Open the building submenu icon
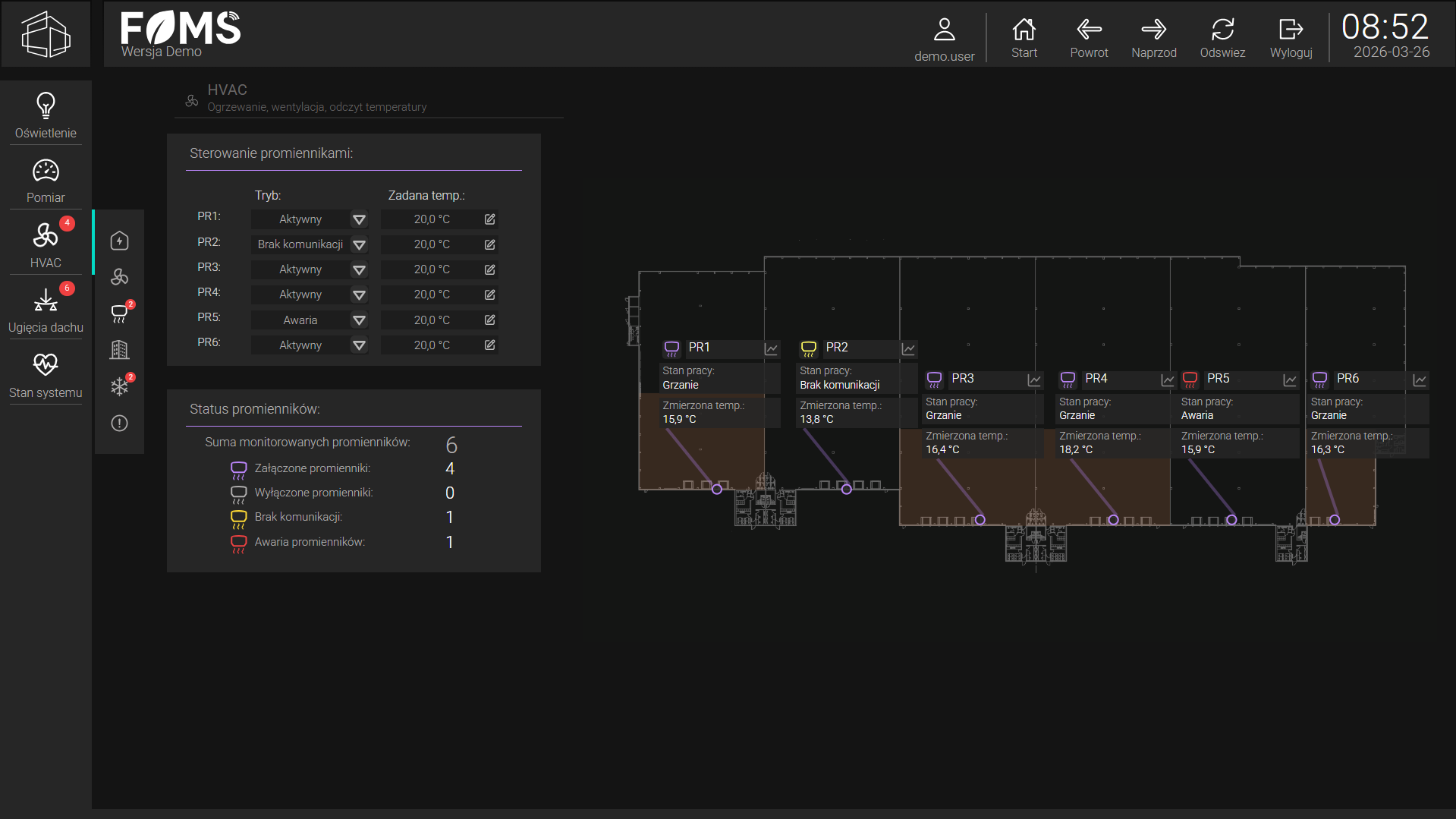1456x819 pixels. [119, 349]
